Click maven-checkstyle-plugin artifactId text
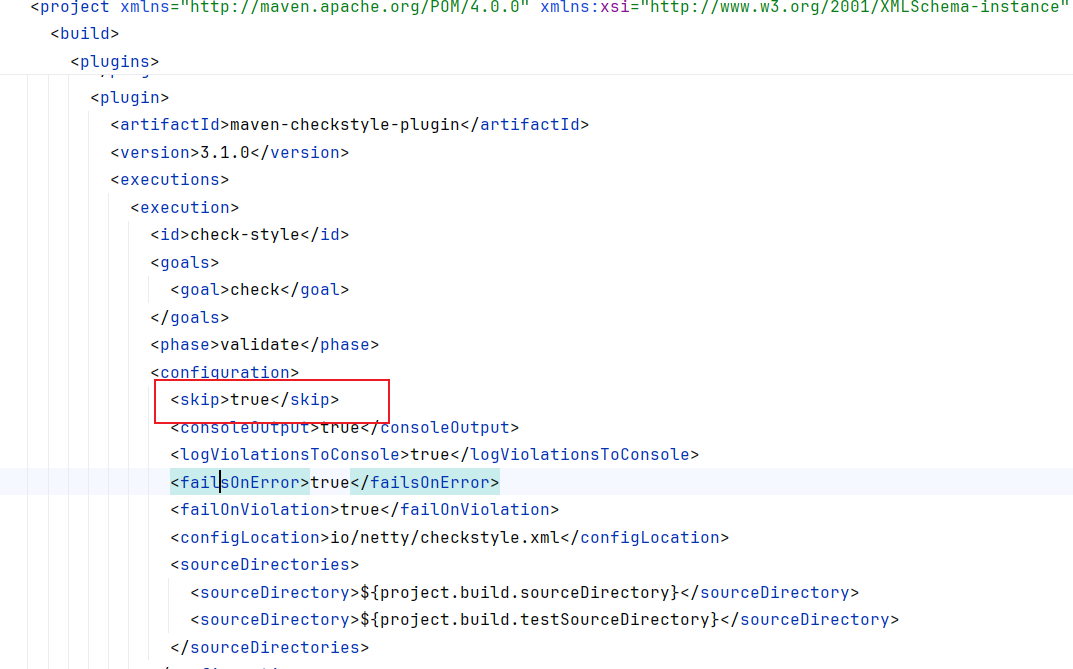 pos(344,125)
